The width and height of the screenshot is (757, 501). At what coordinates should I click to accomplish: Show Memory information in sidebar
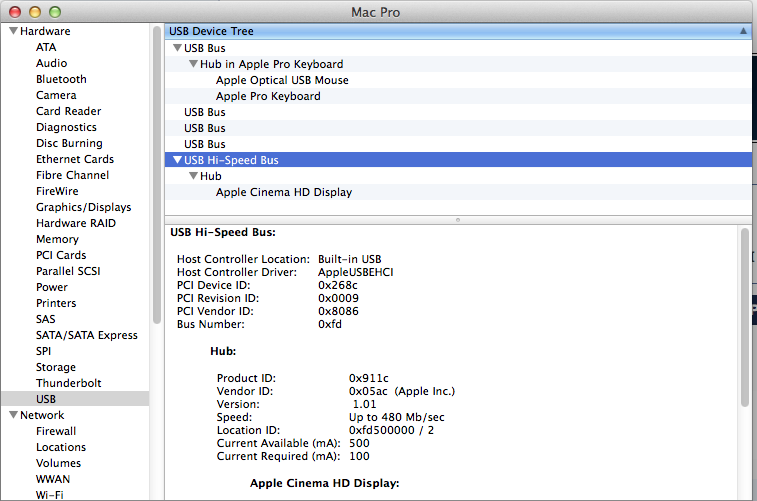[57, 239]
